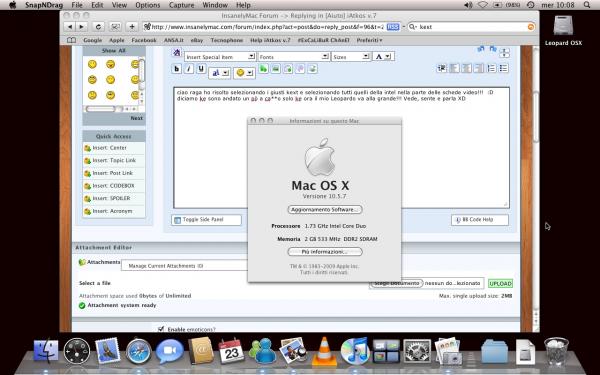Toggle bold formatting in the post editor
This screenshot has width=600, height=375.
click(176, 69)
